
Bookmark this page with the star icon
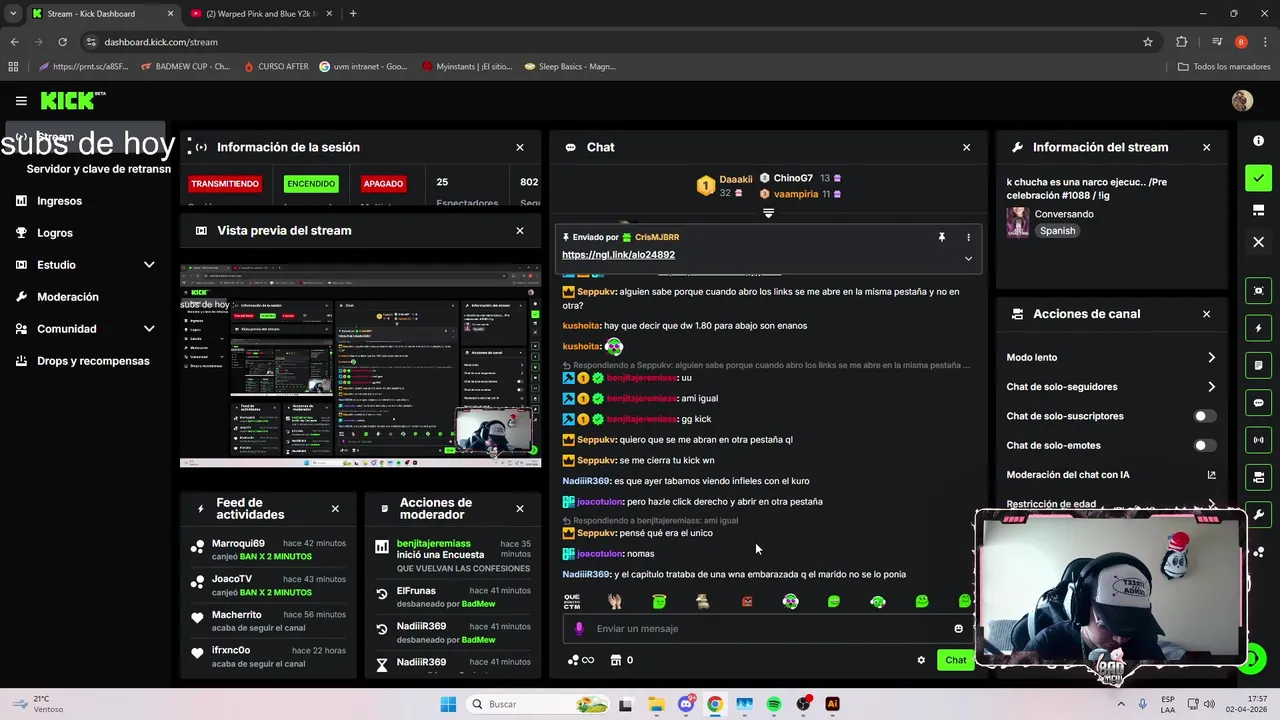[x=1148, y=42]
